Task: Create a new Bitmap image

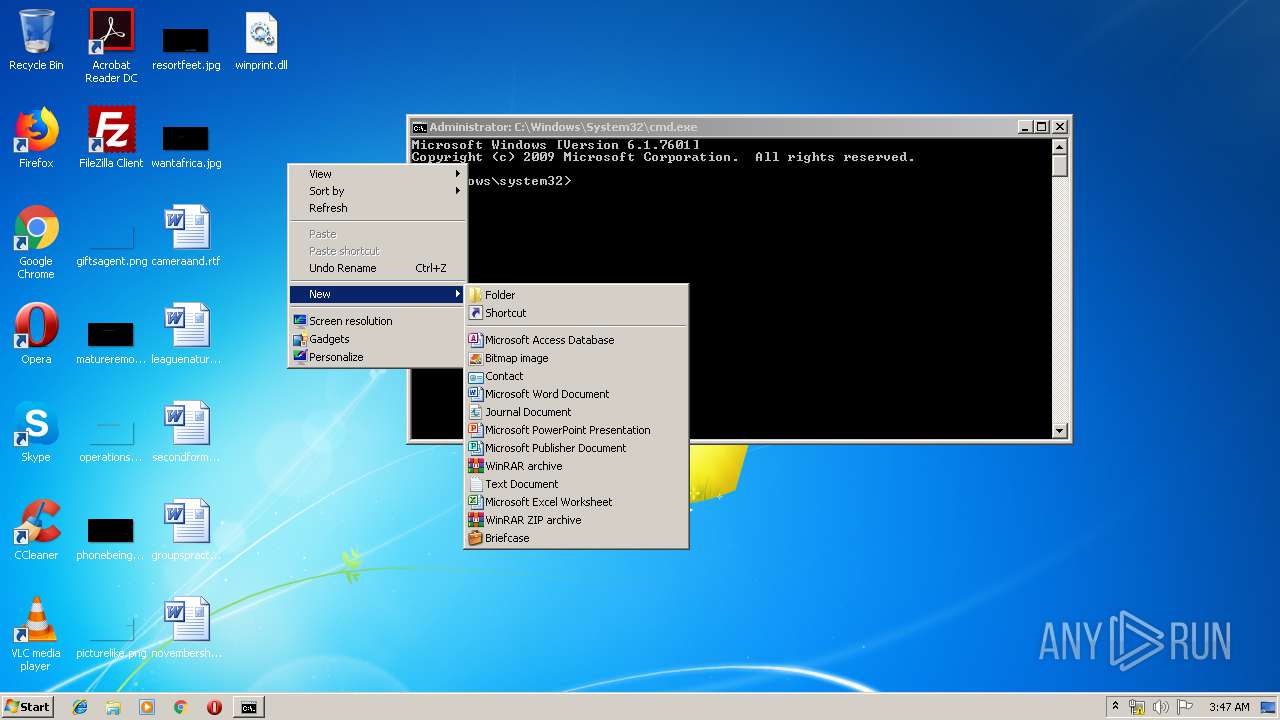Action: pyautogui.click(x=576, y=358)
